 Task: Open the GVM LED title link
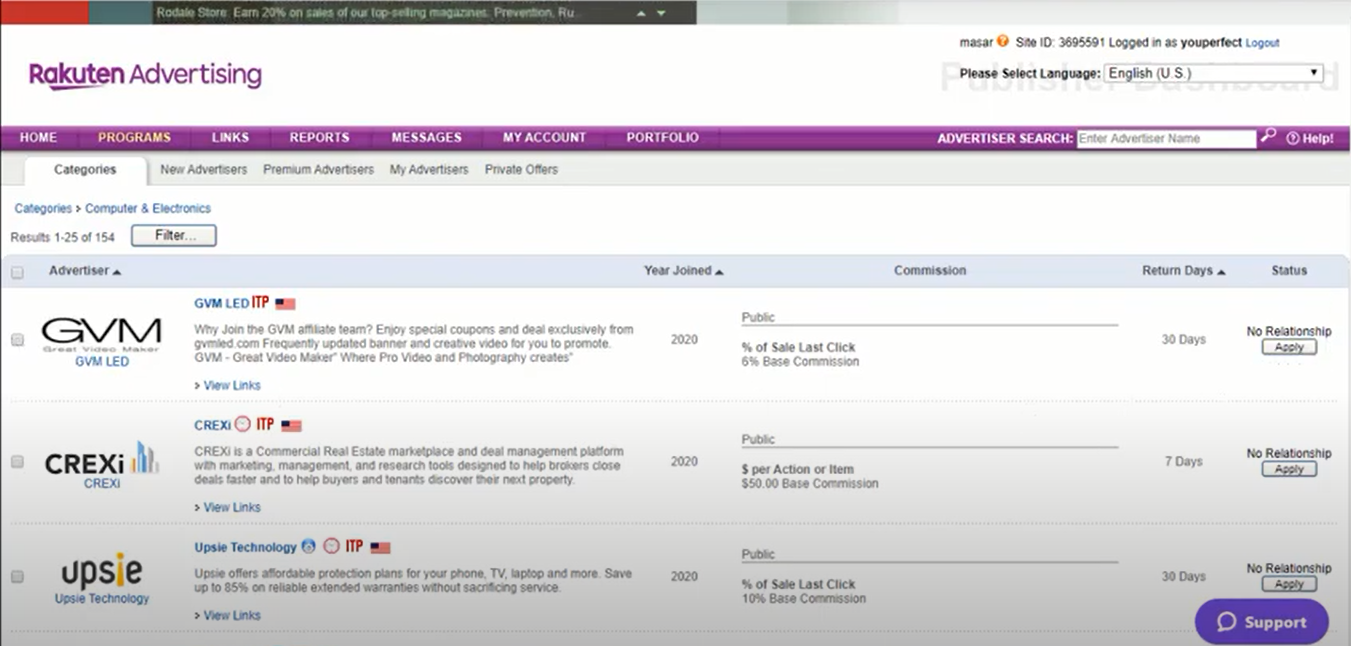[x=221, y=303]
